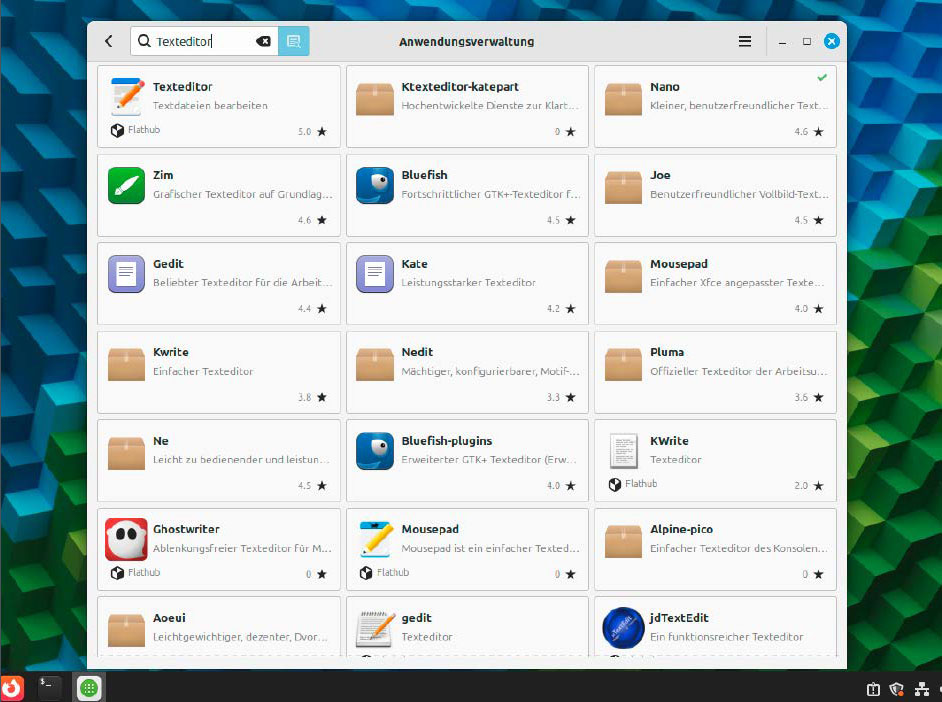Click the Nano package icon
This screenshot has width=942, height=702.
pyautogui.click(x=623, y=98)
